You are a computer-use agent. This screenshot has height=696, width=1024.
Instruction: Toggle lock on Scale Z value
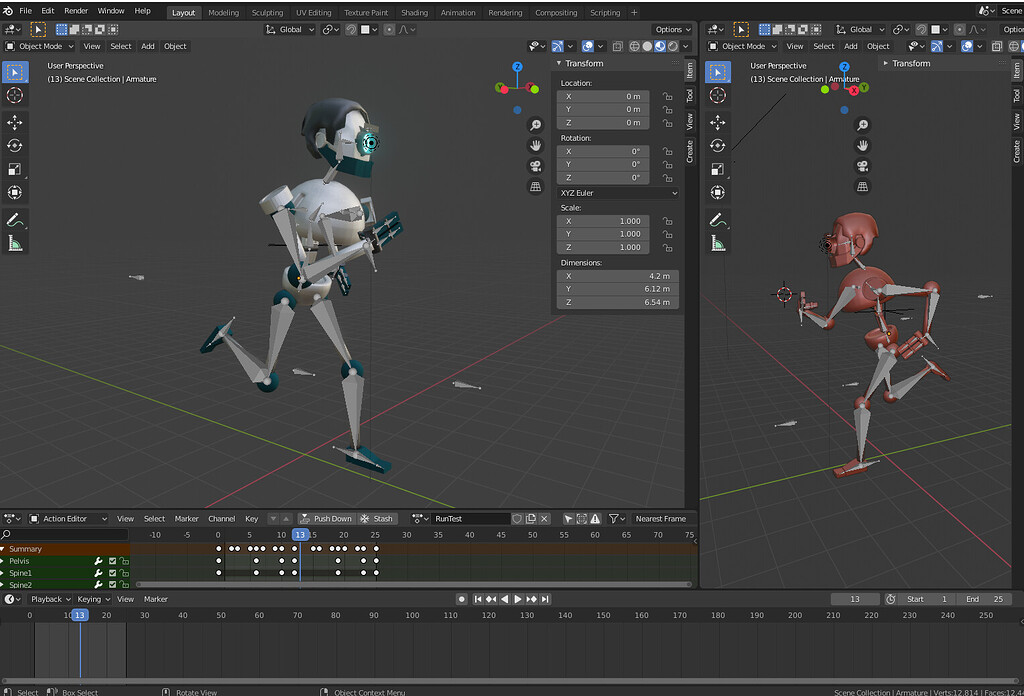point(667,247)
